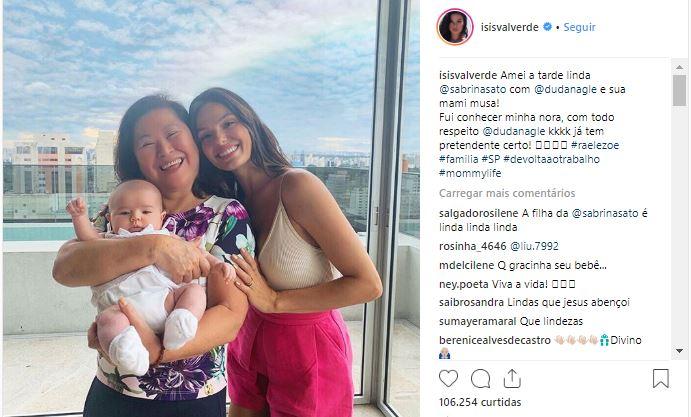Follow the account via Seguir
This screenshot has height=417, width=691.
580,27
